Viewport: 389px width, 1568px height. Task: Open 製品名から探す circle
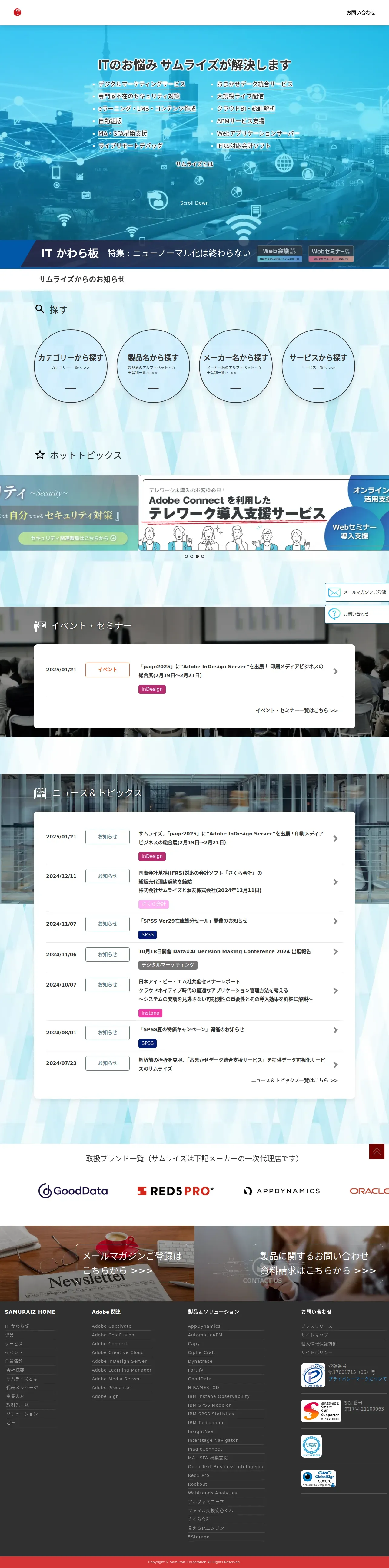click(x=153, y=366)
